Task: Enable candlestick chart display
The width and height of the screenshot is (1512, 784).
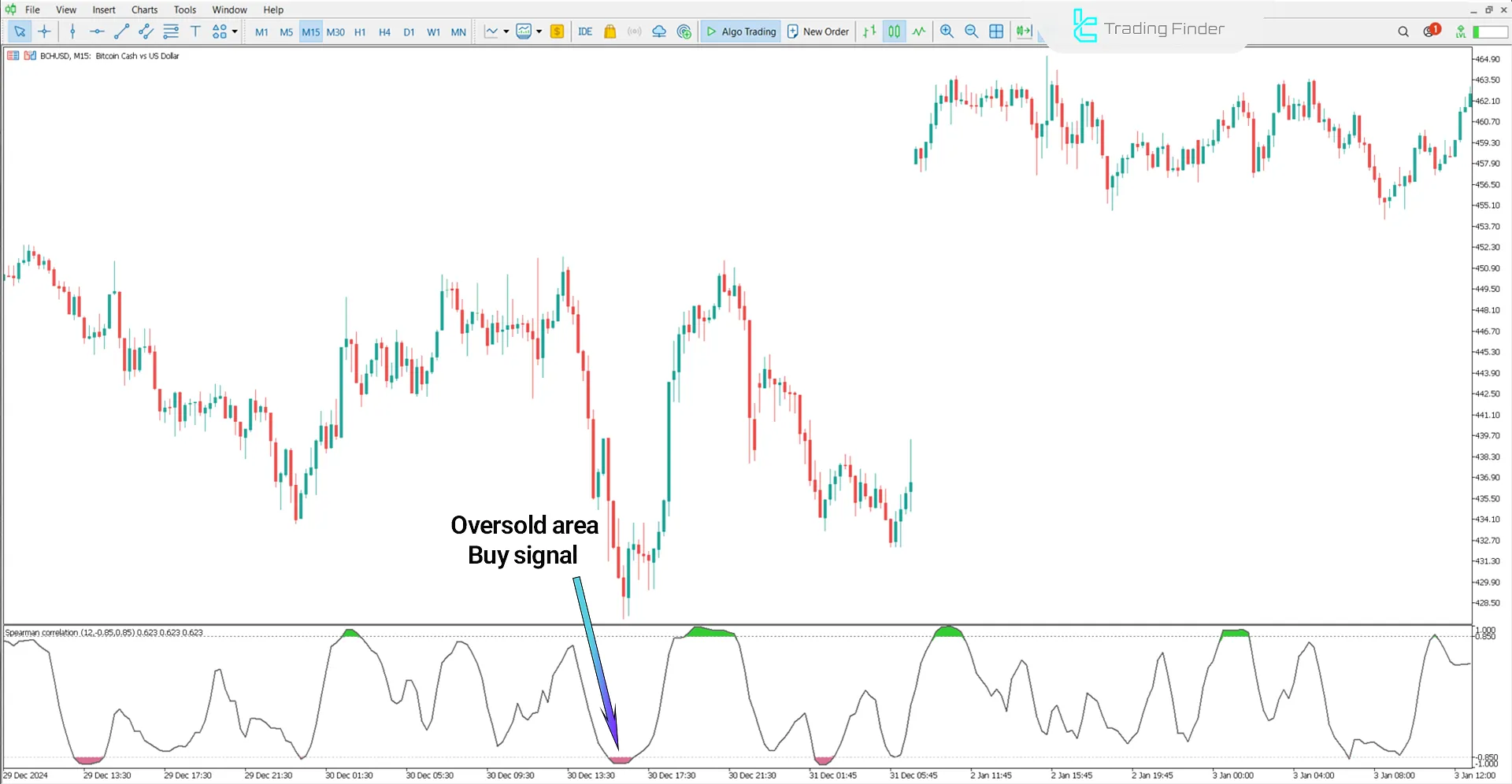Action: [x=894, y=31]
